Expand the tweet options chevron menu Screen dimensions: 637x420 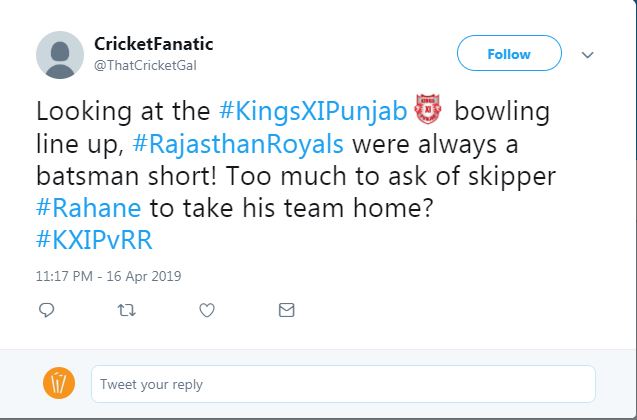587,54
